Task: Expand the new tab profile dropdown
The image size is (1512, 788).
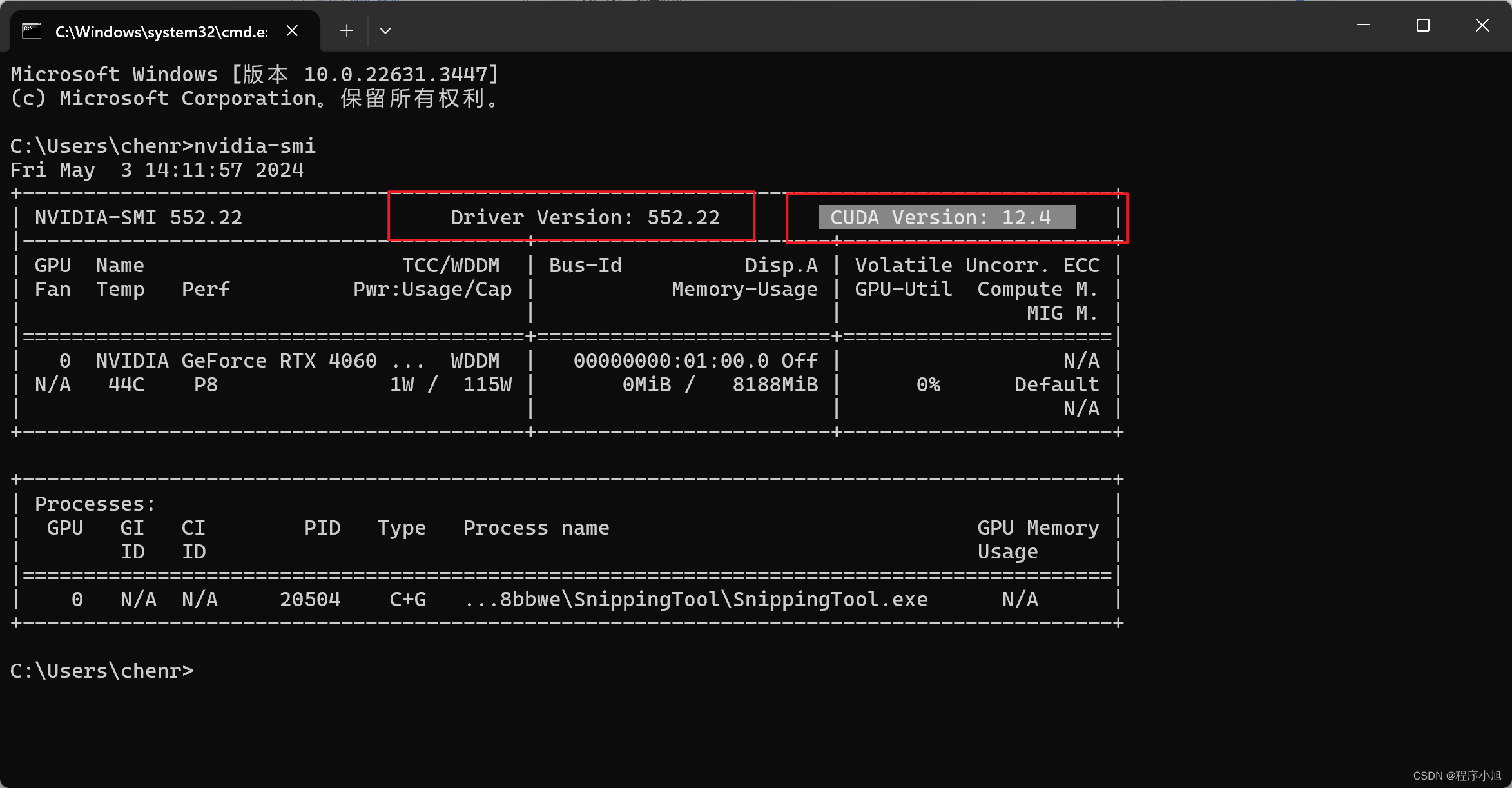Action: pos(385,30)
